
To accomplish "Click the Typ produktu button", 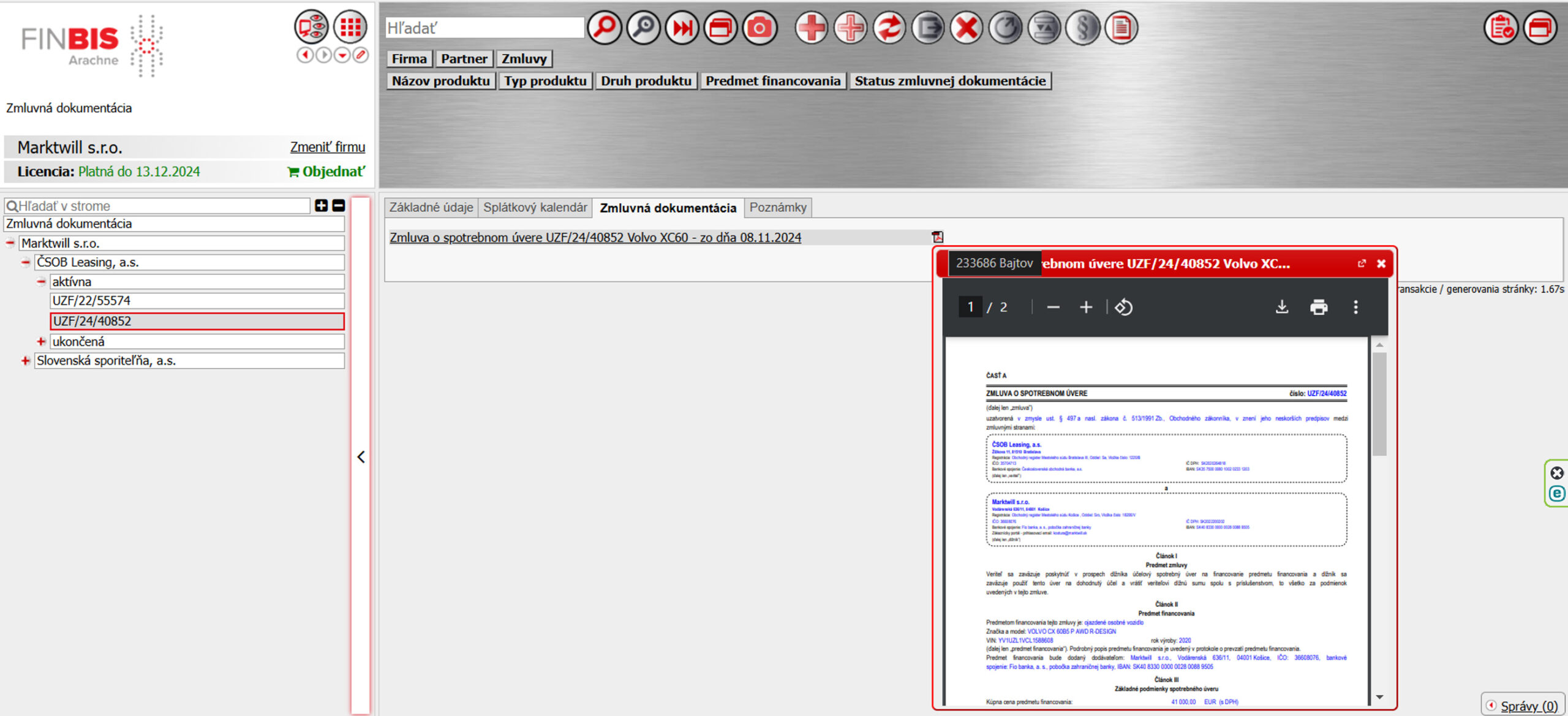I will click(x=545, y=81).
